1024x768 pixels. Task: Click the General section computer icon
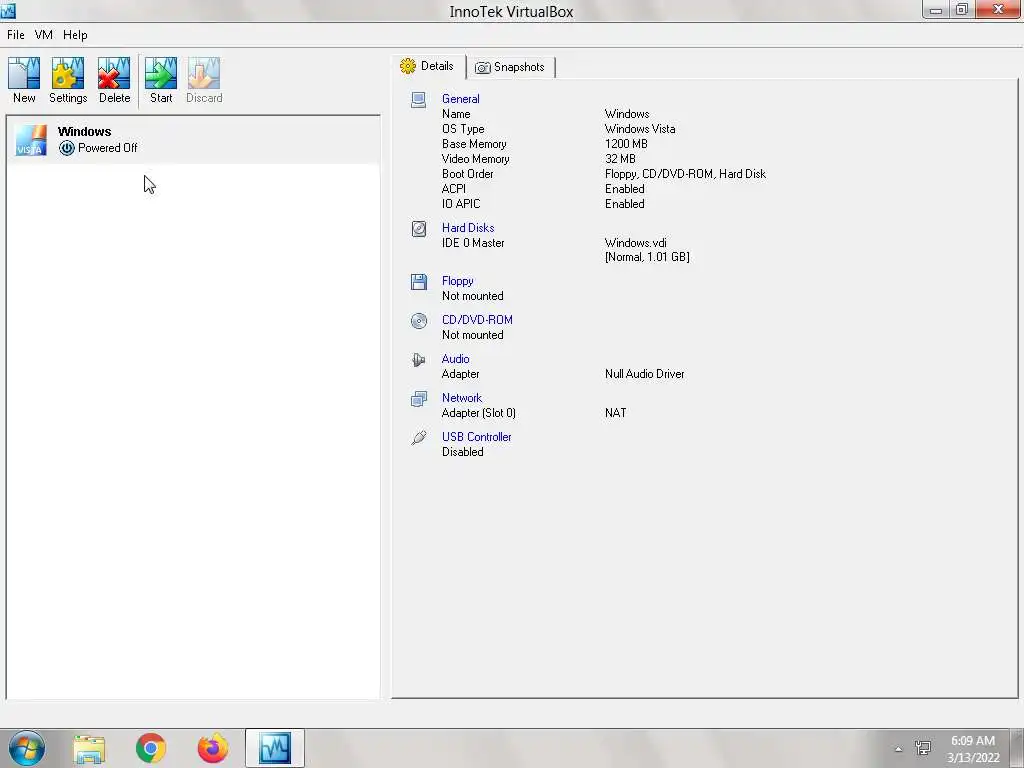(x=419, y=100)
